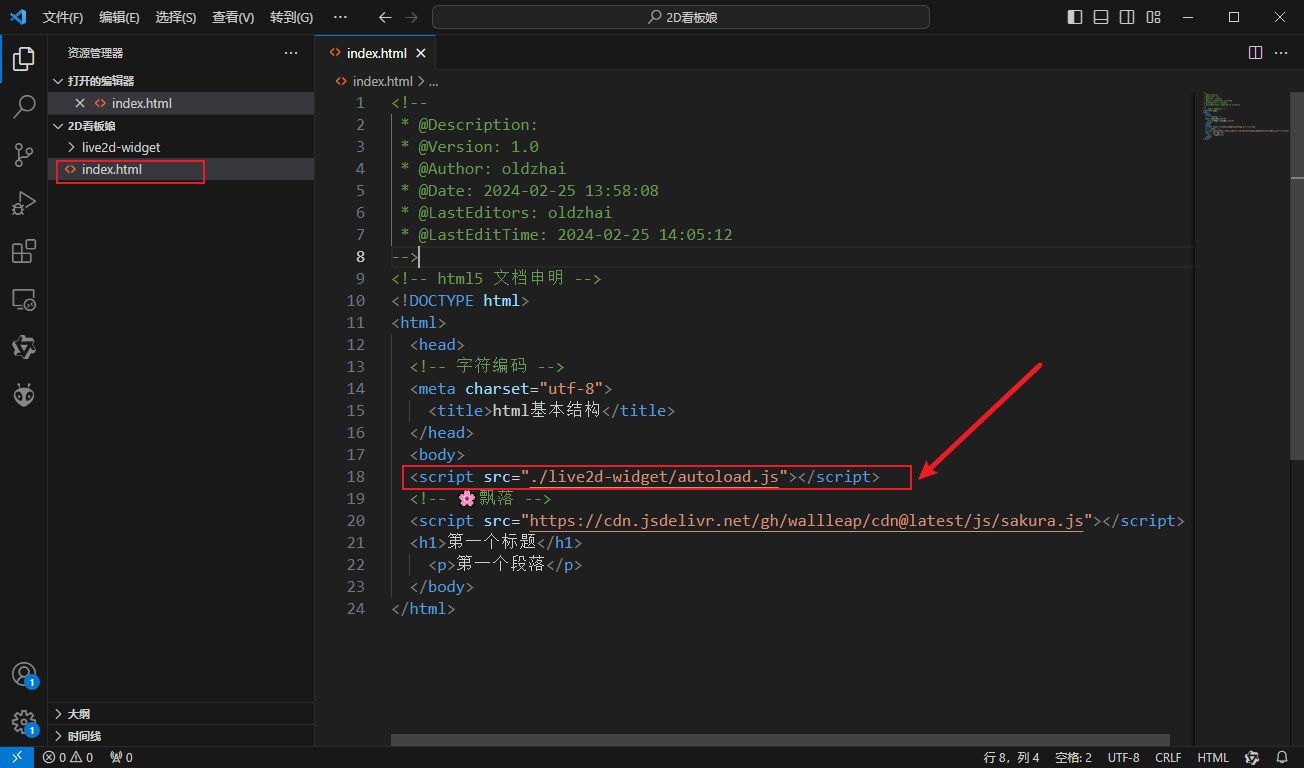Viewport: 1304px width, 768px height.
Task: Open the 选择(S) menu
Action: coord(176,17)
